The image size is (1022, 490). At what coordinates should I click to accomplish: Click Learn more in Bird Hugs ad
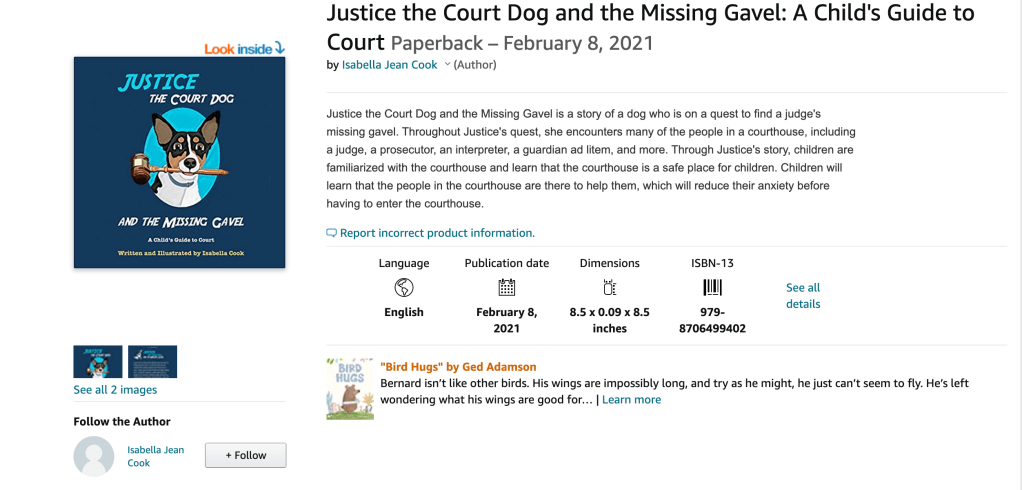(x=631, y=399)
